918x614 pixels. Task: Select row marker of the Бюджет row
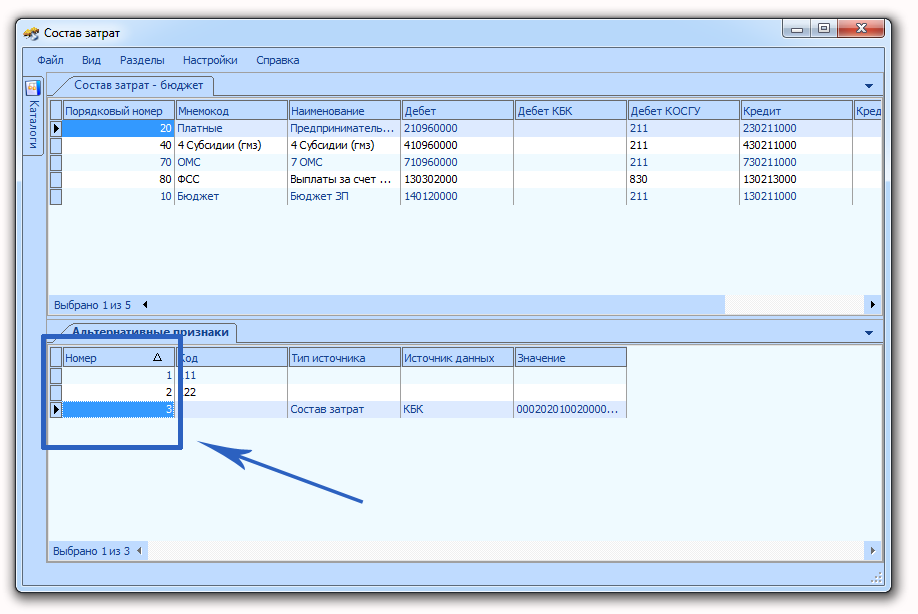click(56, 196)
